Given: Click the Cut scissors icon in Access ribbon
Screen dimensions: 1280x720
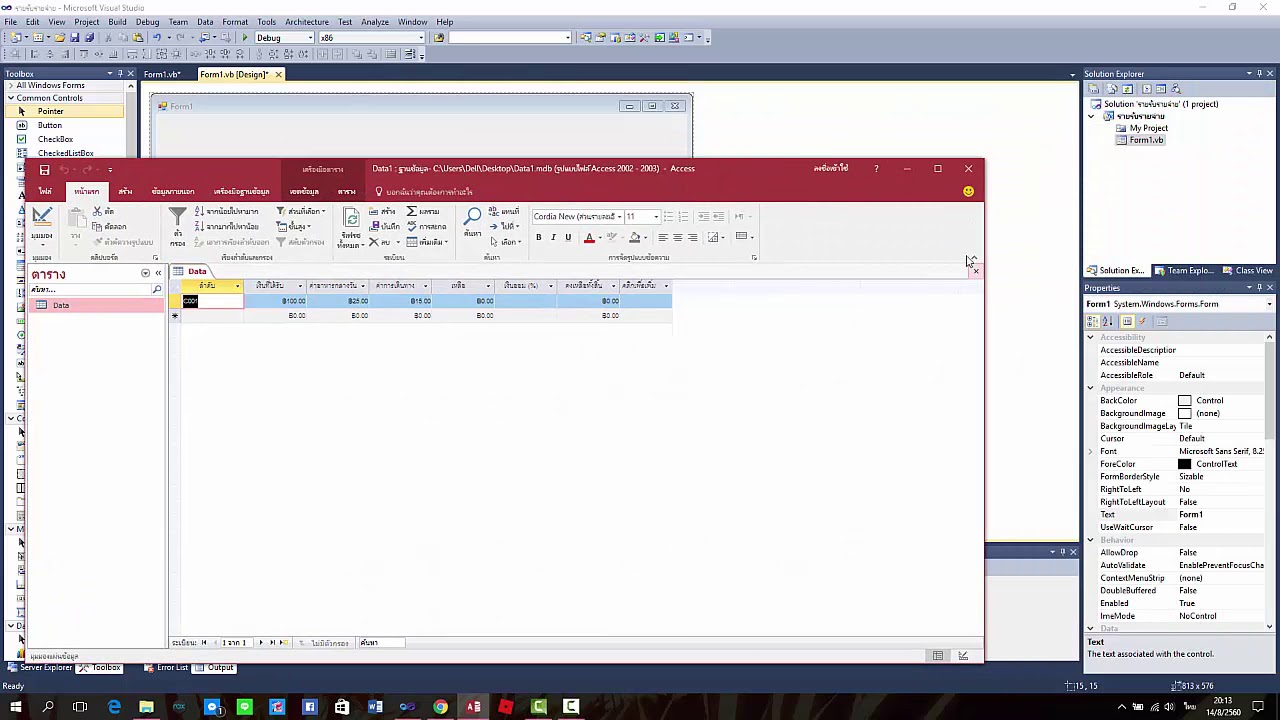Looking at the screenshot, I should [97, 211].
